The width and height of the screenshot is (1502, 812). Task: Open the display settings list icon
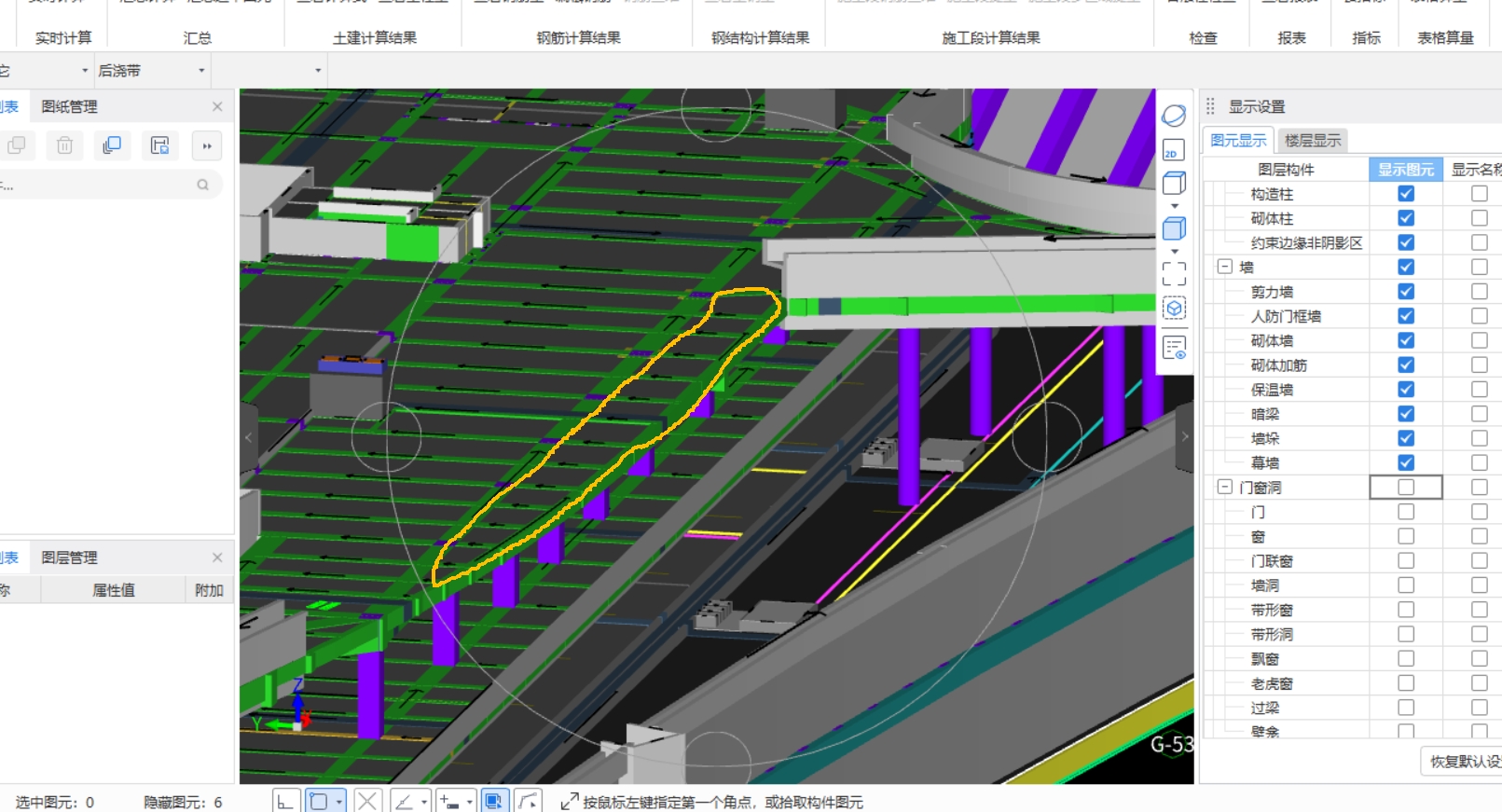pos(1174,348)
